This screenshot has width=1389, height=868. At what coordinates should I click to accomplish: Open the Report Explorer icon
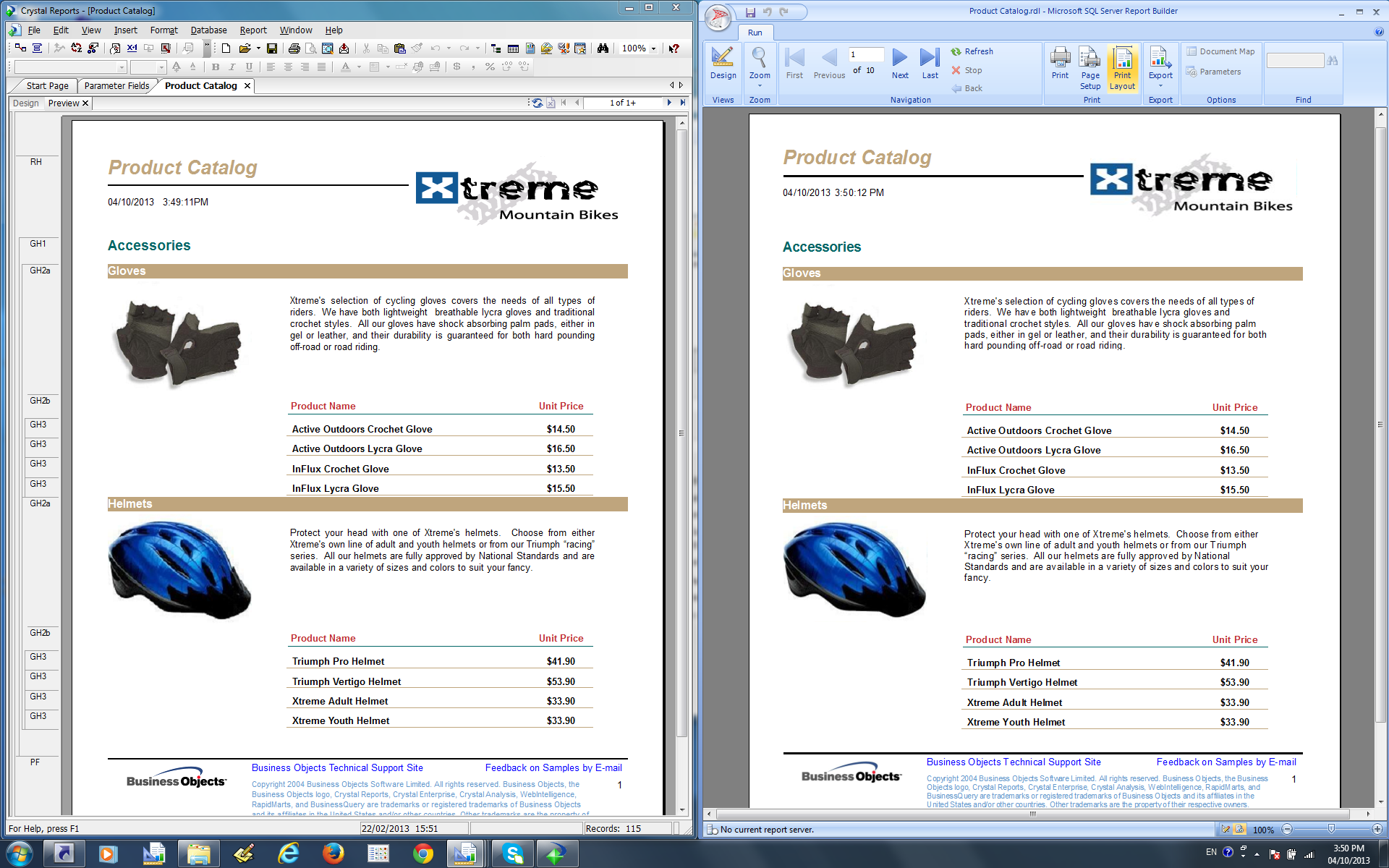[x=530, y=48]
